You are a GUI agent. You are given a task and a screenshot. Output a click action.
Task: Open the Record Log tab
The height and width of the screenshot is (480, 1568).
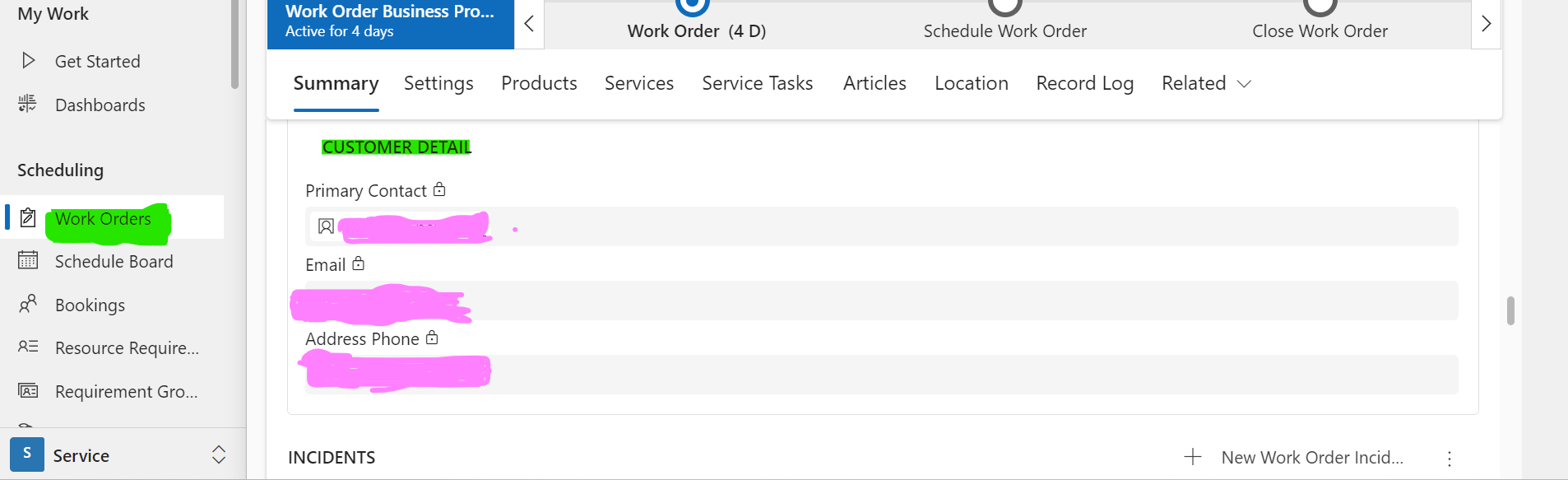(x=1084, y=83)
